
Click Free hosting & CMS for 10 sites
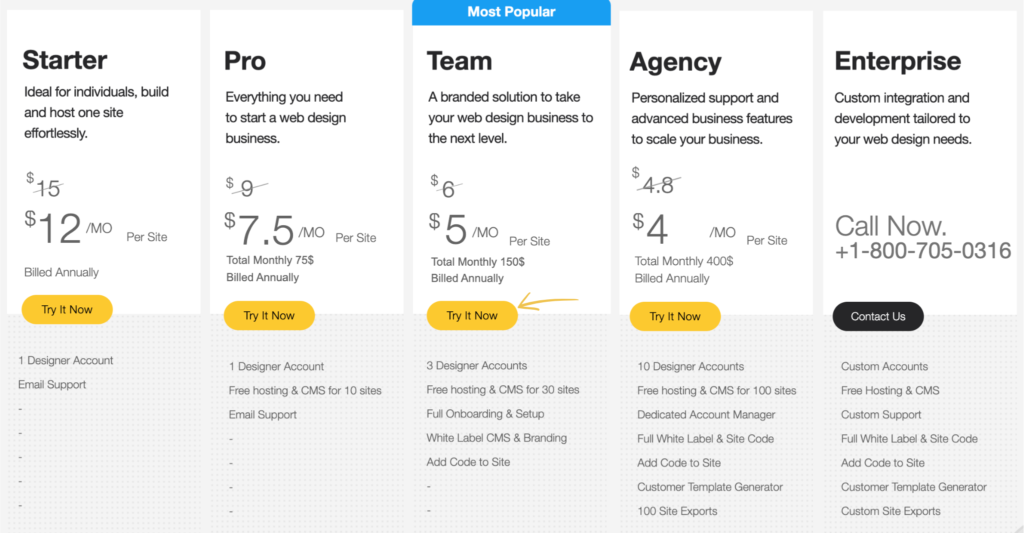point(305,391)
